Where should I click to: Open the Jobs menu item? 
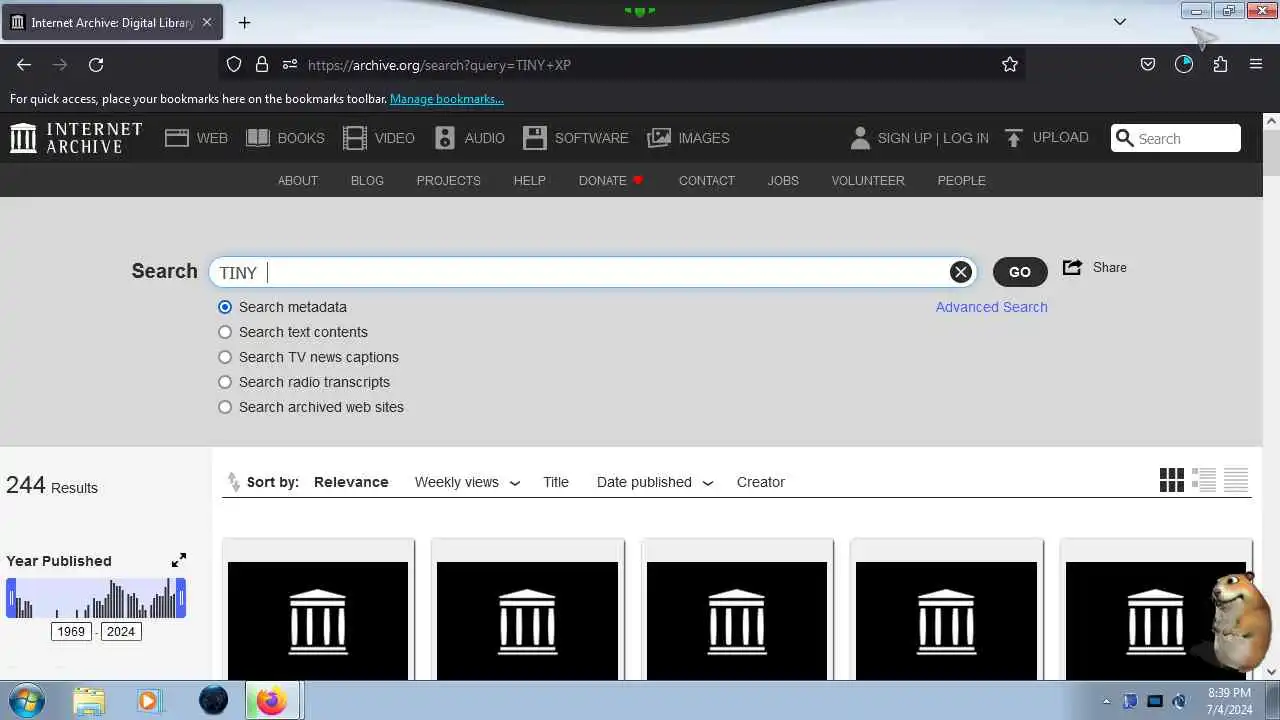pyautogui.click(x=783, y=181)
